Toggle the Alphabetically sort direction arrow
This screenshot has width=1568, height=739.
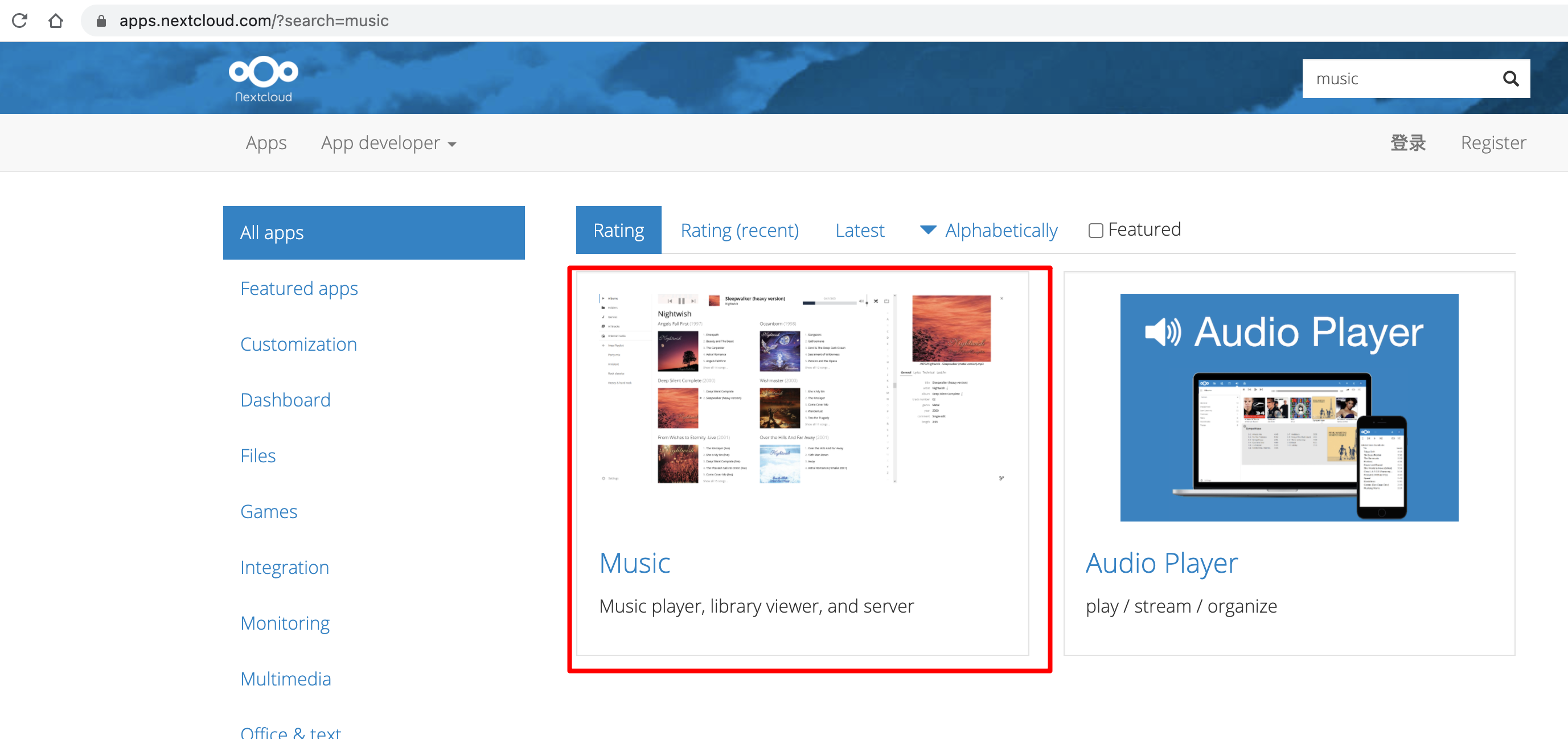tap(927, 229)
